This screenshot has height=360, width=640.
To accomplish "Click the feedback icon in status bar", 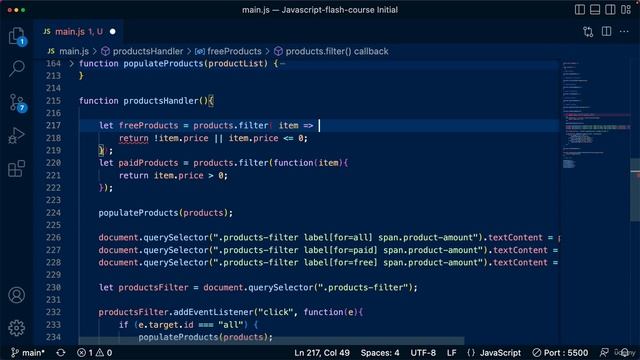I will [604, 353].
